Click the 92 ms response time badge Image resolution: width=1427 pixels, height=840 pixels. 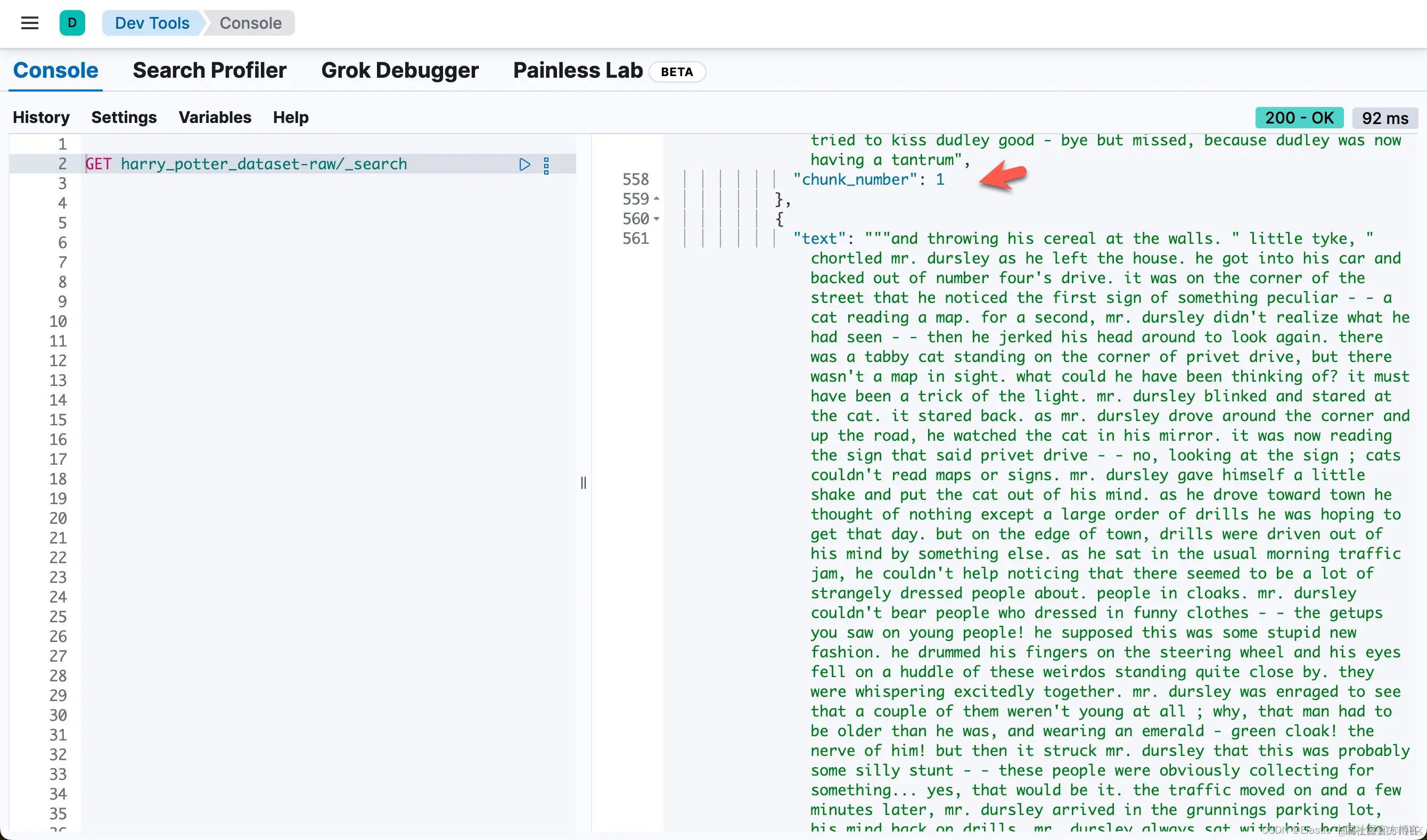coord(1384,118)
